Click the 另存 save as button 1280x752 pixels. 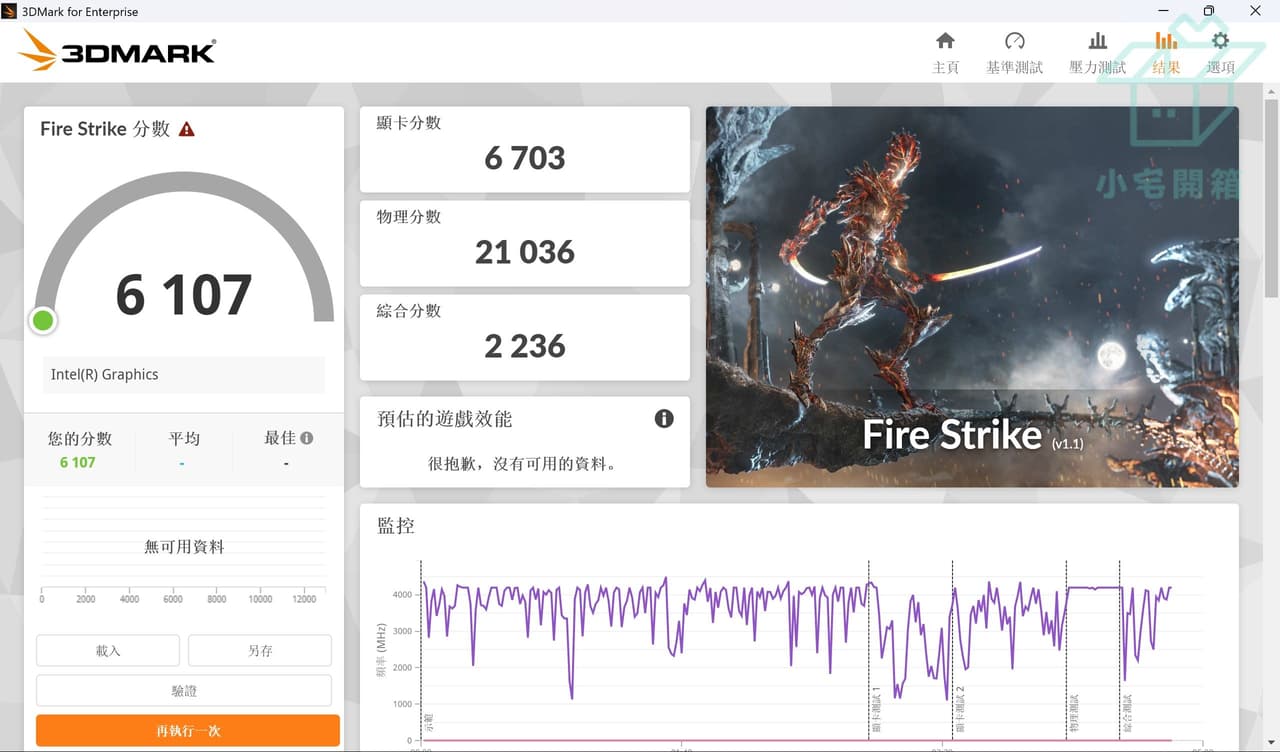[260, 650]
